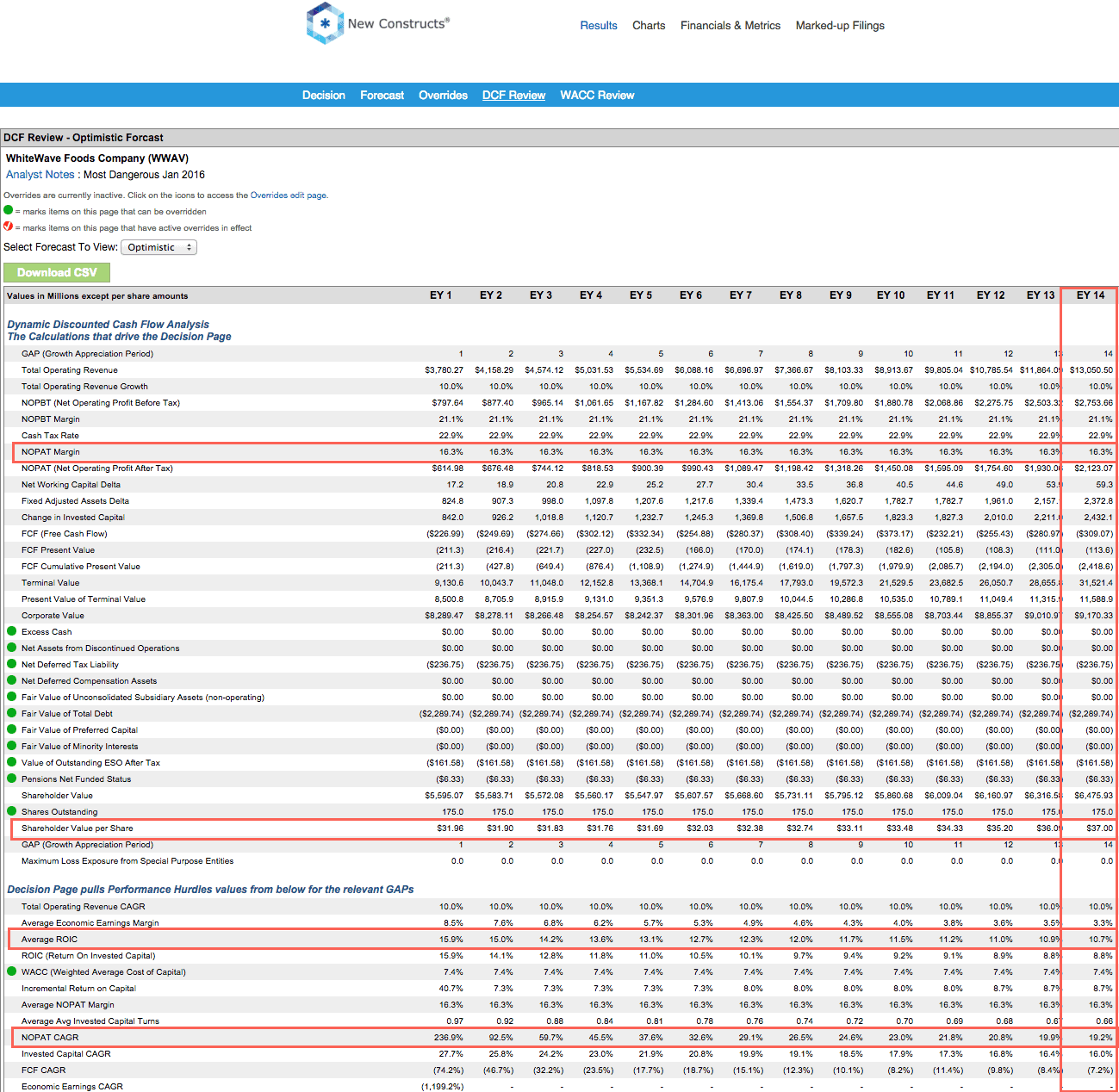The image size is (1119, 1092).
Task: Click the green legend dot for overridable items
Action: click(x=9, y=210)
